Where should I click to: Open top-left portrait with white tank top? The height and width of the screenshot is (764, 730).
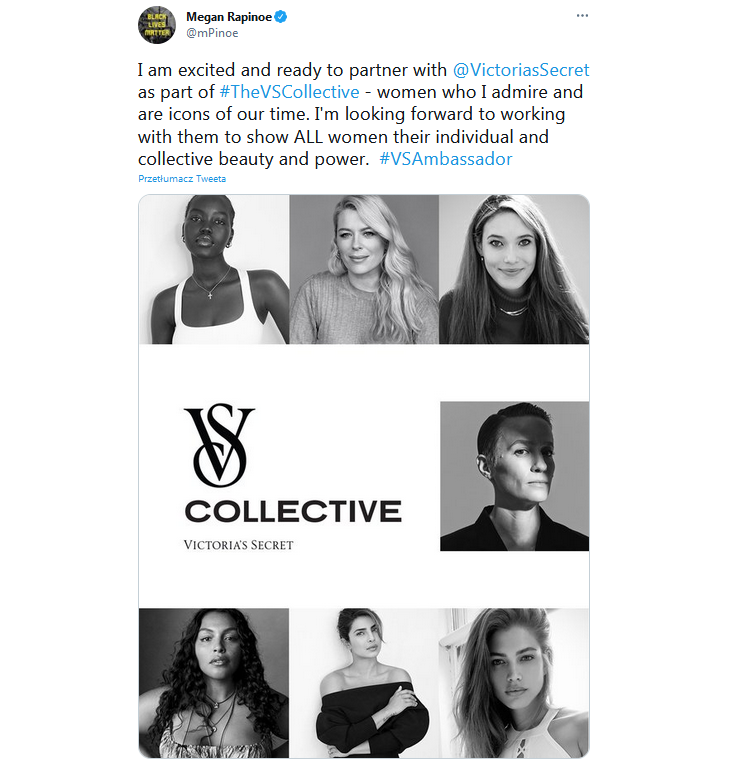tap(214, 269)
